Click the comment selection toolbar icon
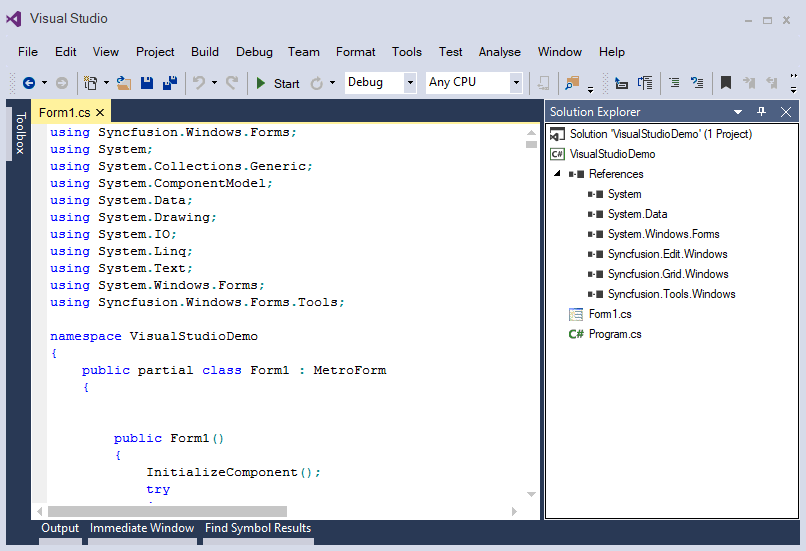Viewport: 806px width, 551px height. pos(697,83)
